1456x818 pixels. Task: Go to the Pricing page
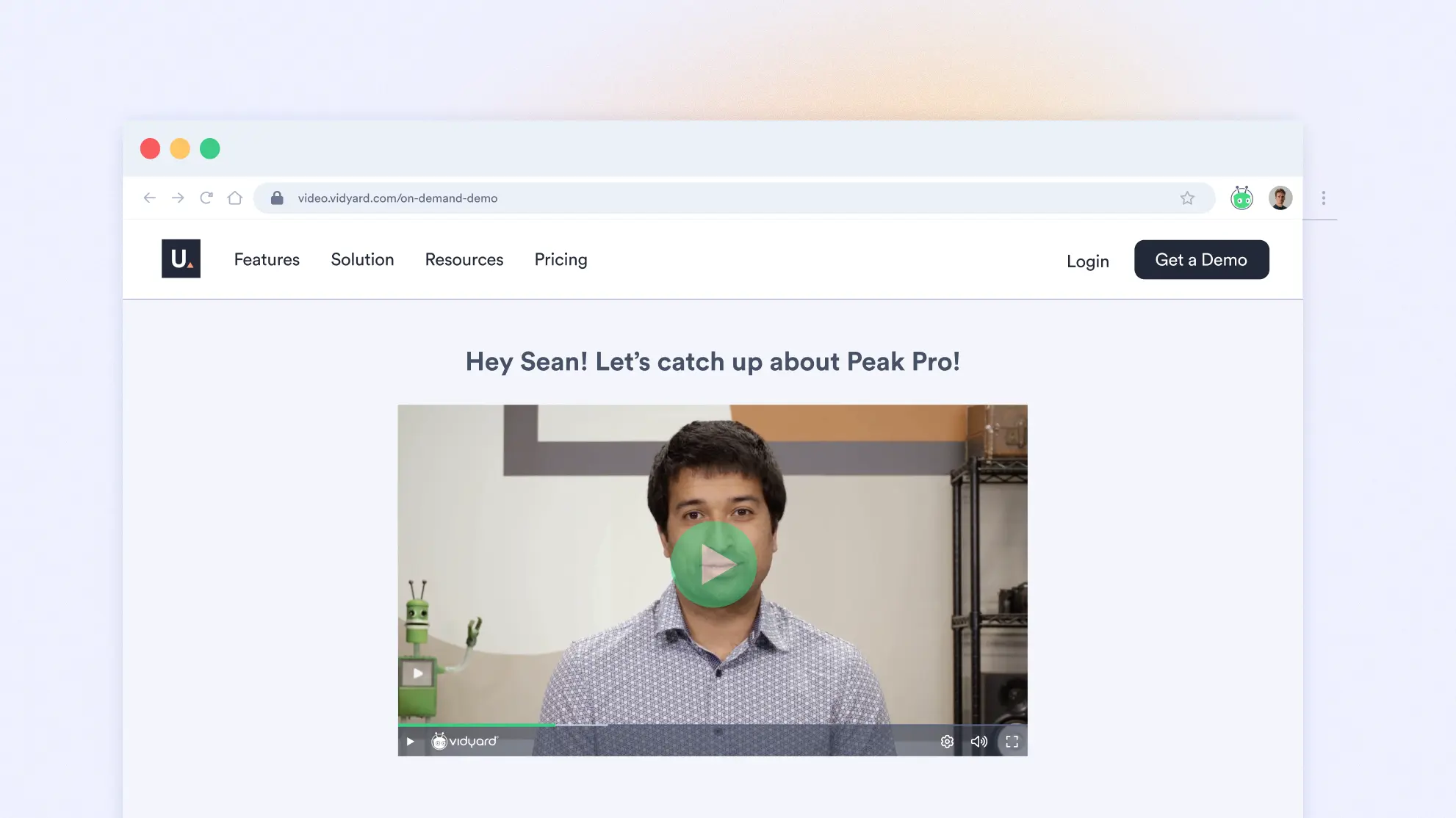[x=561, y=259]
